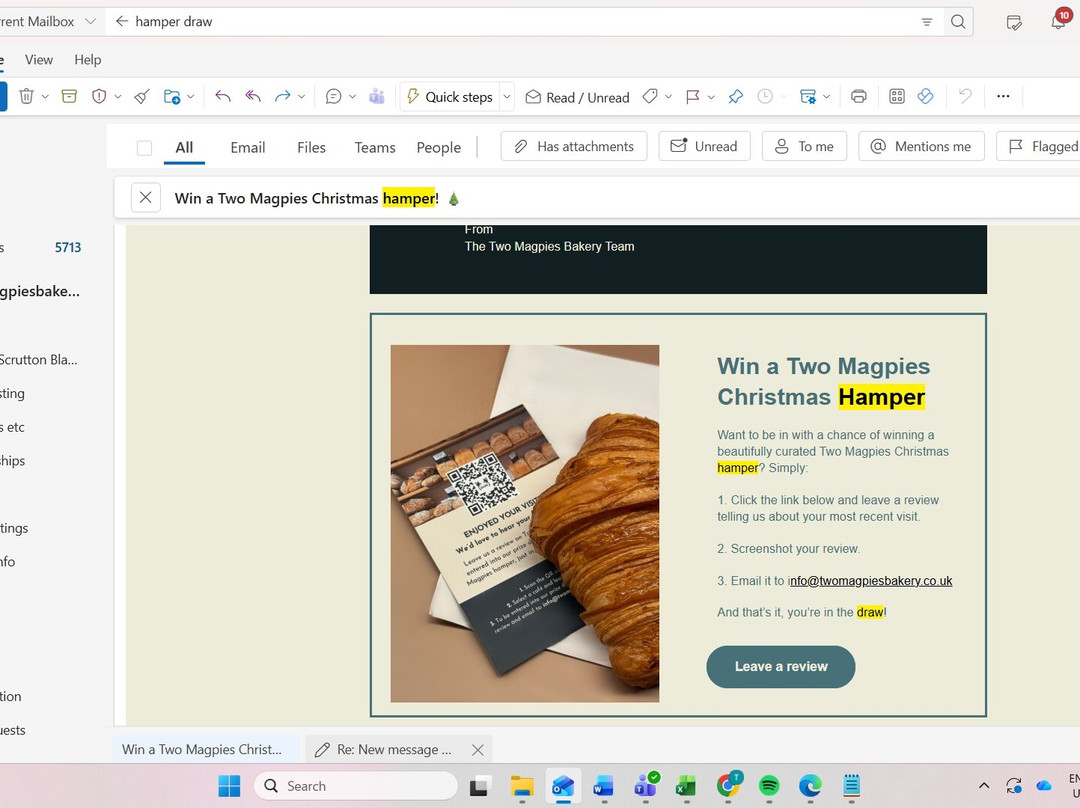This screenshot has height=808, width=1080.
Task: Open the View menu tab
Action: coord(39,60)
